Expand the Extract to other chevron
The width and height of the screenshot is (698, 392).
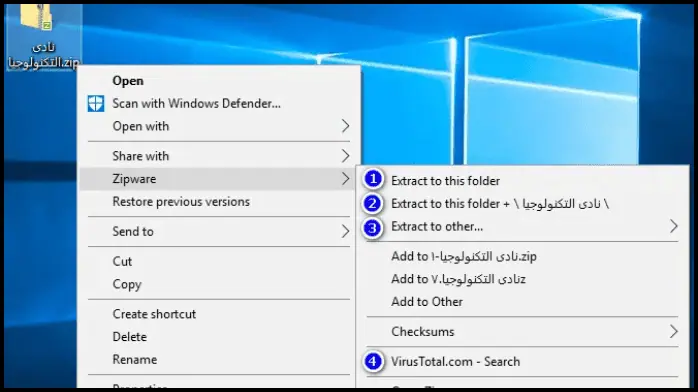(x=674, y=226)
